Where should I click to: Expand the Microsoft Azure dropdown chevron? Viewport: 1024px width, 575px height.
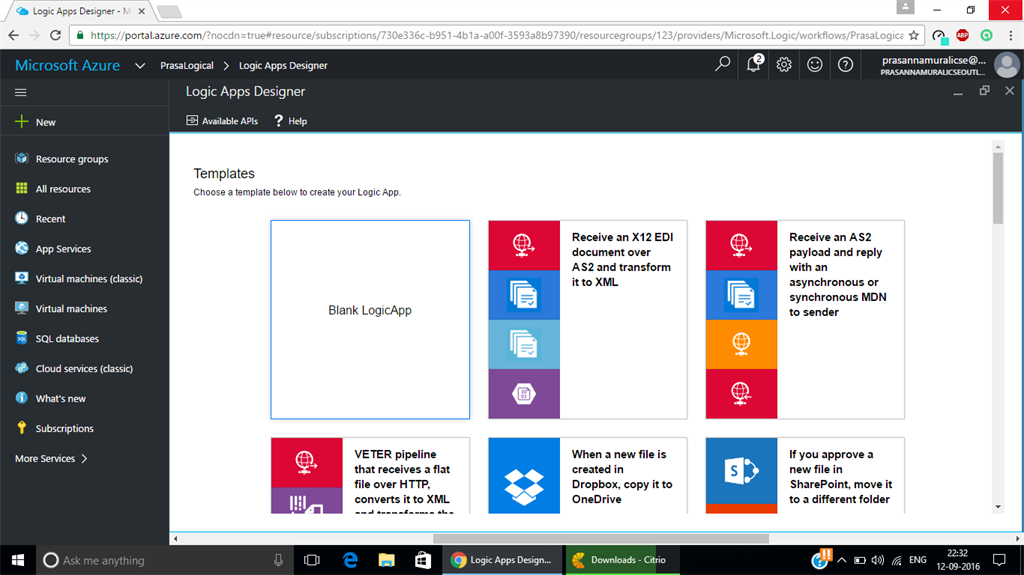[140, 65]
